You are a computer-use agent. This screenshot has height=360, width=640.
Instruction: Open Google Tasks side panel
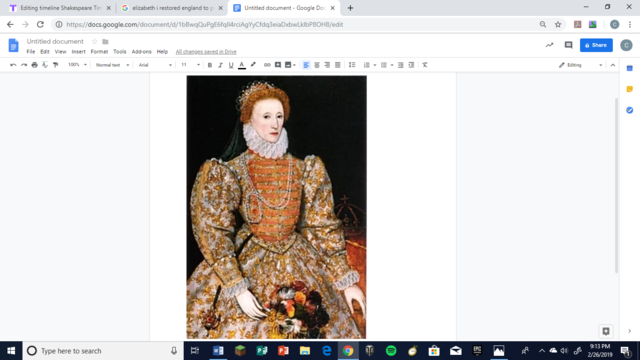(629, 110)
